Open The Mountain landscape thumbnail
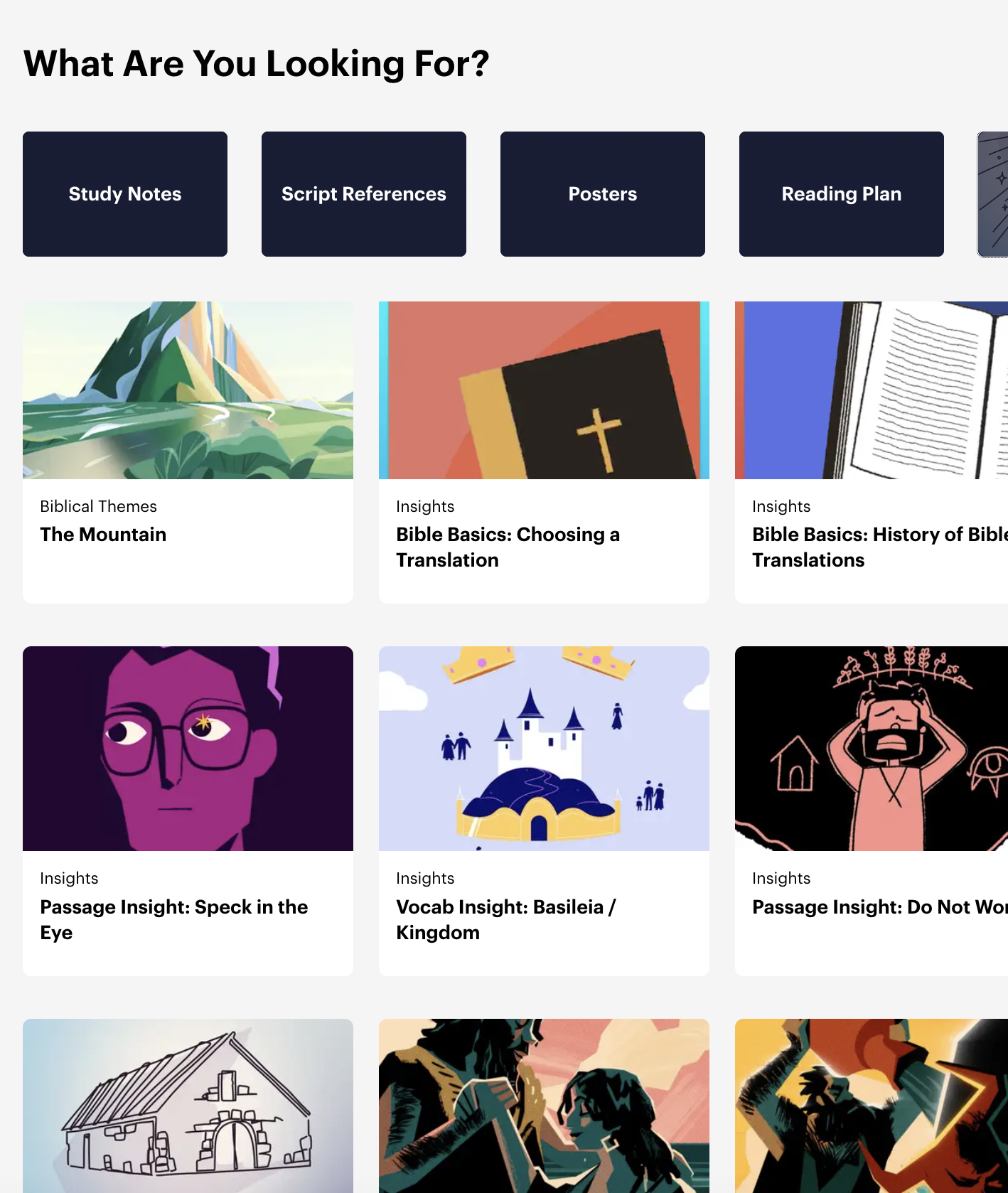The width and height of the screenshot is (1008, 1193). tap(188, 390)
